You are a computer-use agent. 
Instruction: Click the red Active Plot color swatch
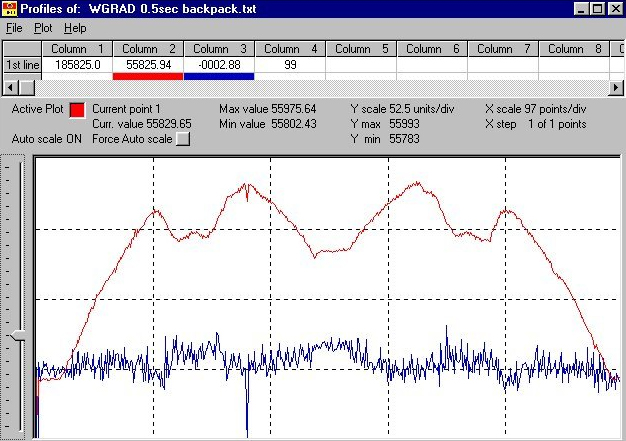click(x=77, y=110)
